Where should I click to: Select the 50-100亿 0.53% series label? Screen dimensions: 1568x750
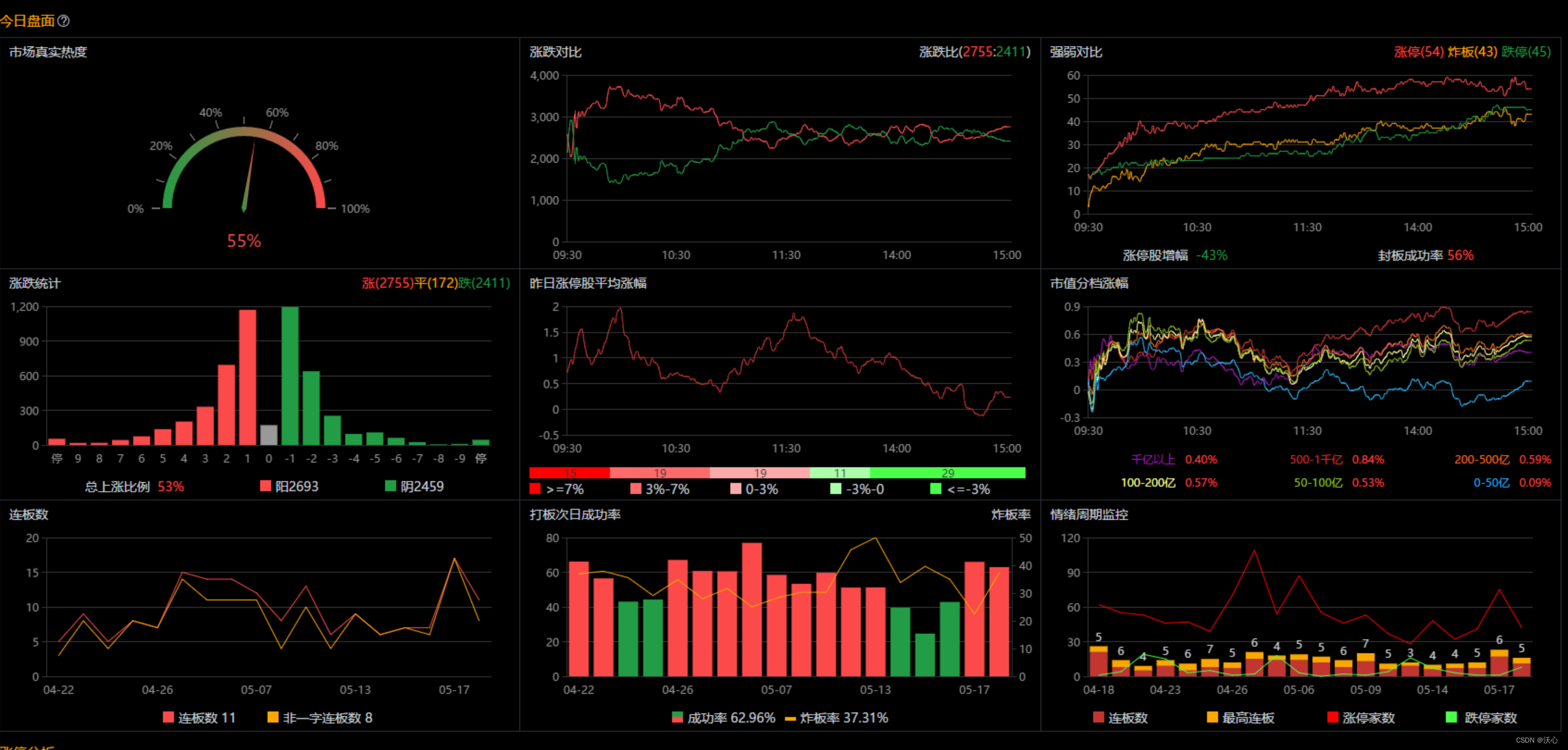(x=1339, y=482)
